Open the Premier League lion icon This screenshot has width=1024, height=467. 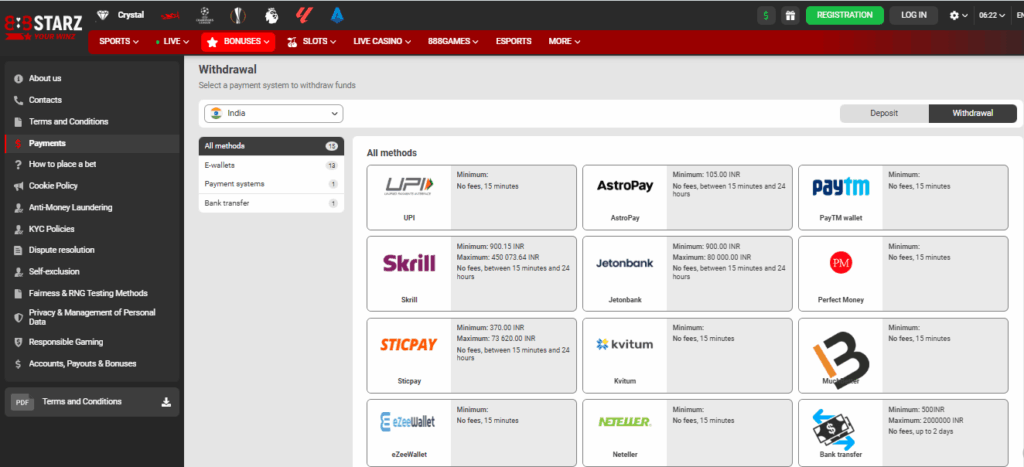click(x=271, y=15)
